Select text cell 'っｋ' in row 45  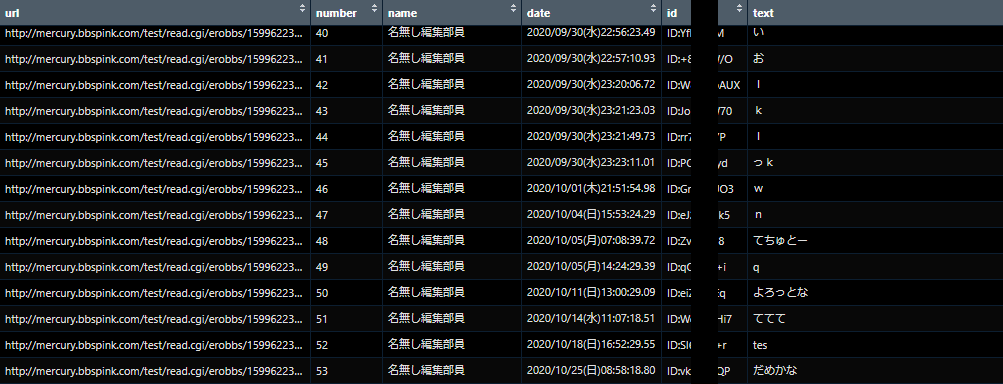pyautogui.click(x=875, y=163)
